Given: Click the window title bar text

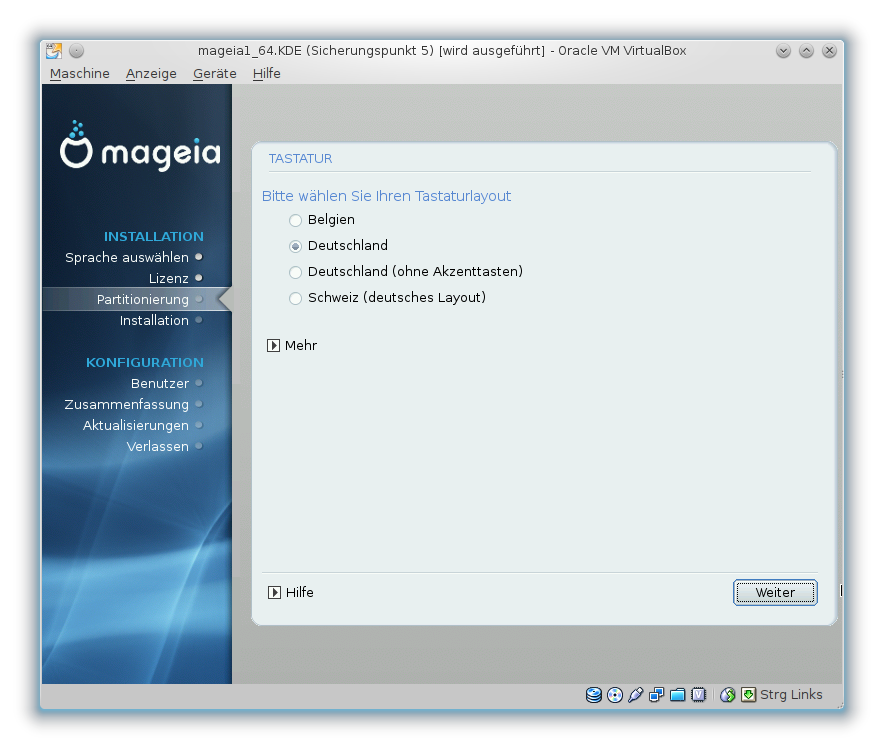Looking at the screenshot, I should pos(442,51).
